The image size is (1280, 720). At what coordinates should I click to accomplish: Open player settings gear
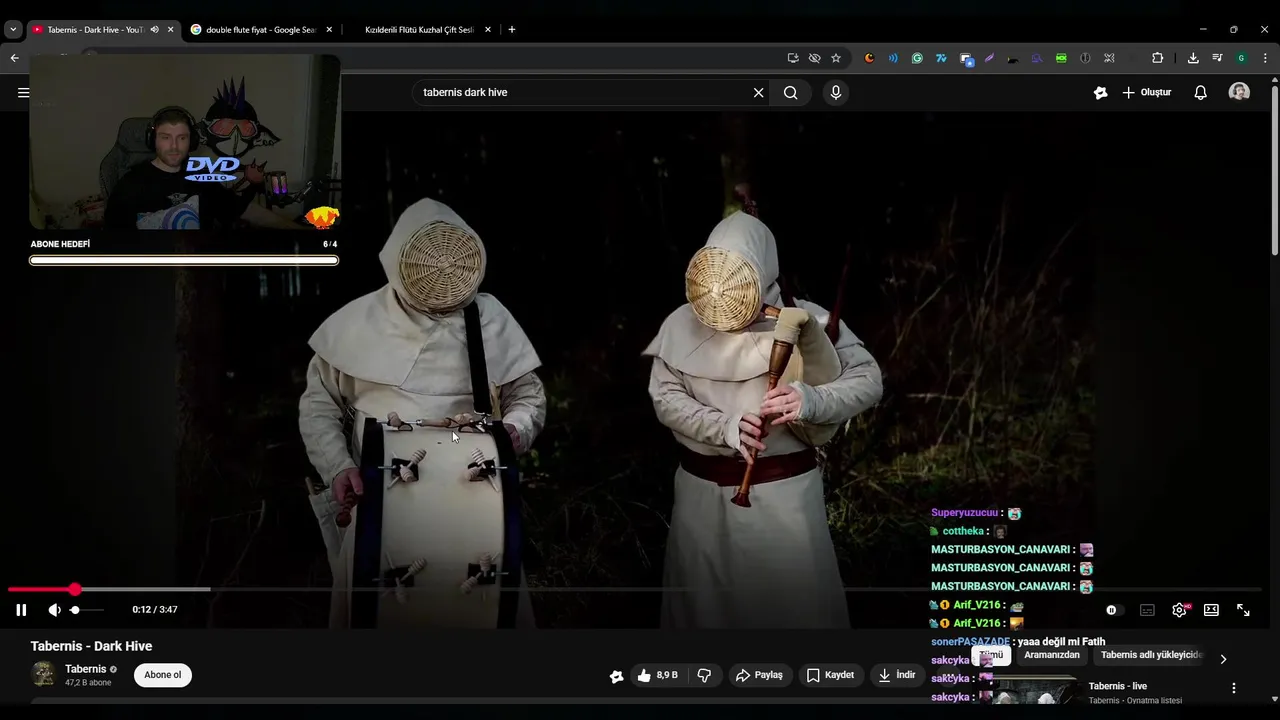tap(1180, 610)
